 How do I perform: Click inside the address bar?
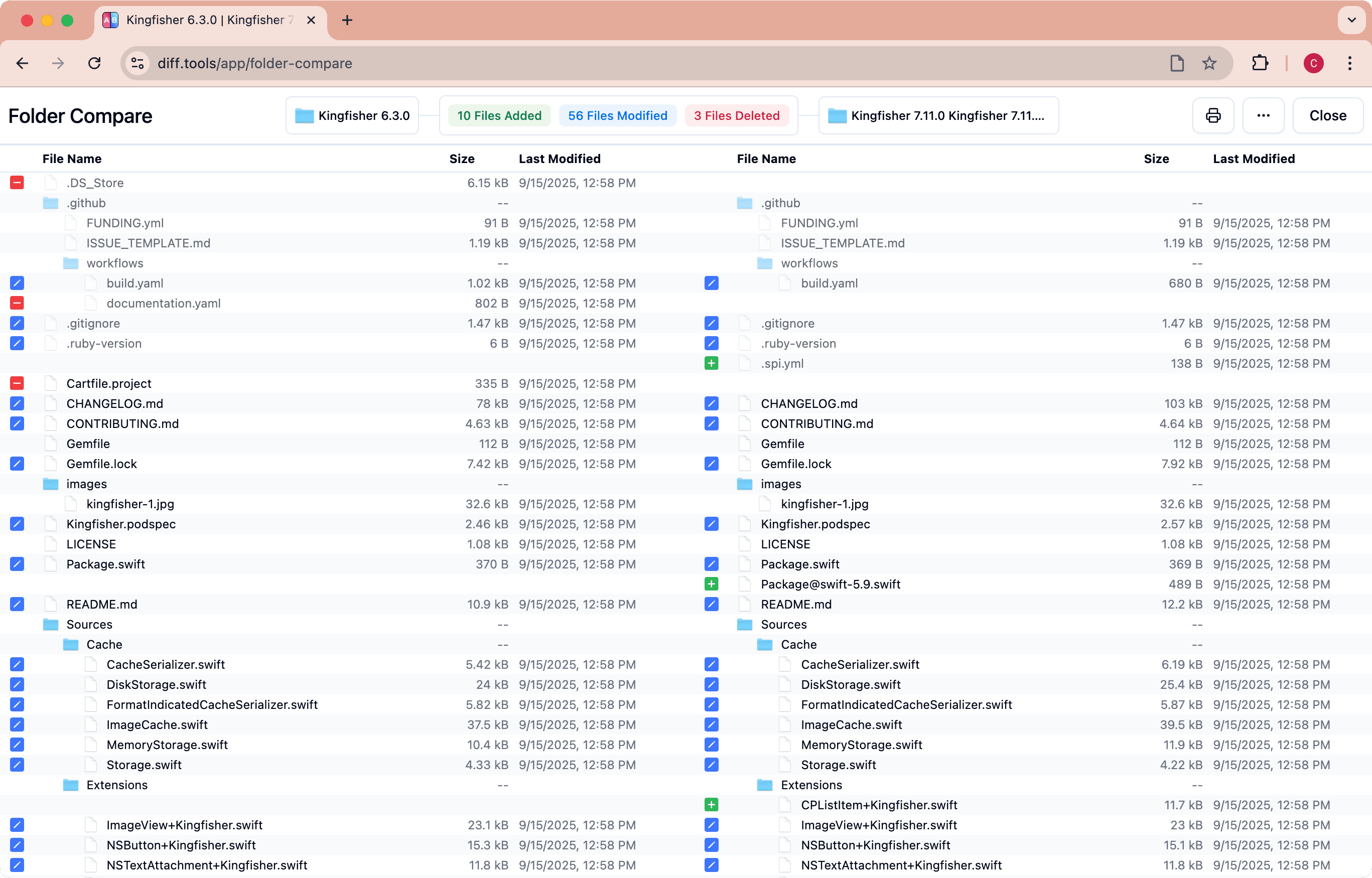[x=399, y=63]
